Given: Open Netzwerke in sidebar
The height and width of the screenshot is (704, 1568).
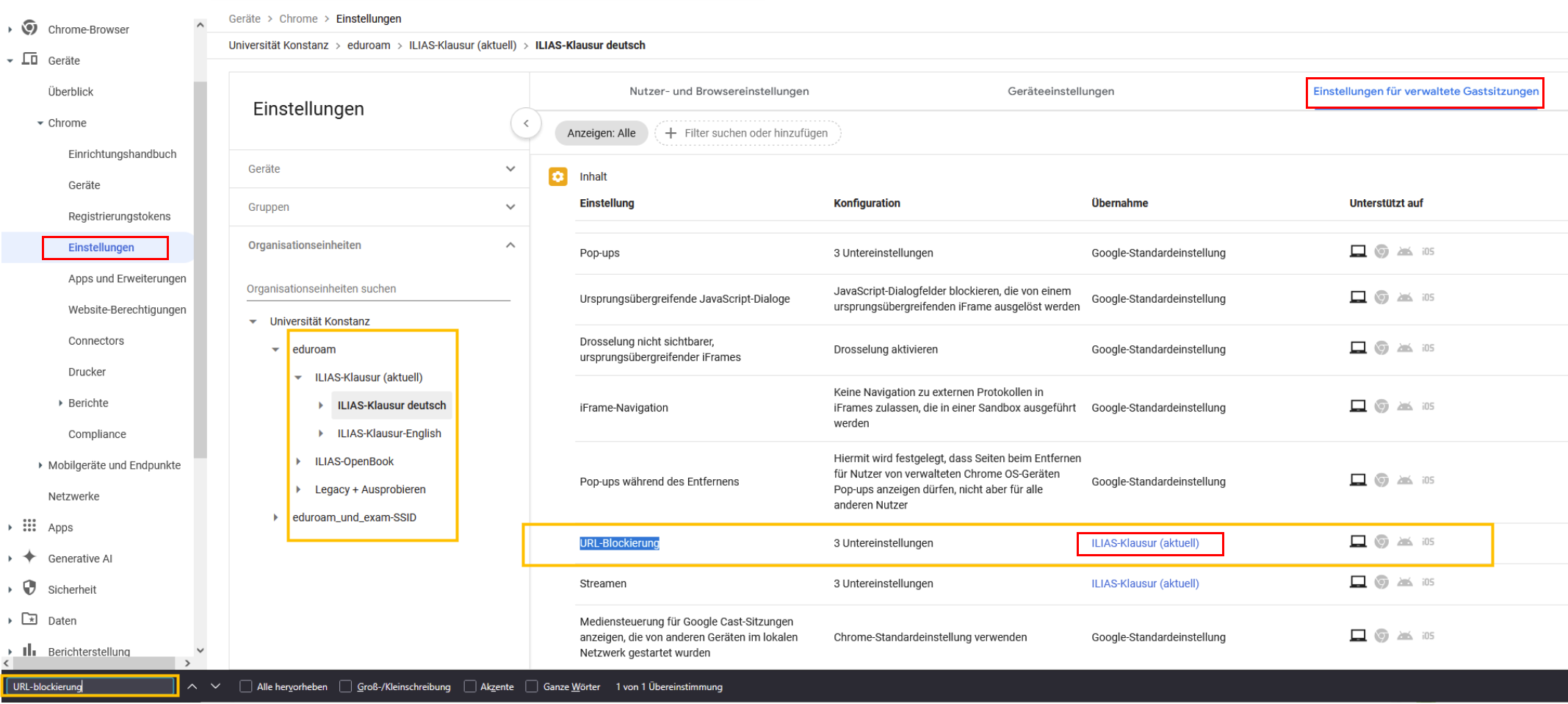Looking at the screenshot, I should tap(73, 496).
